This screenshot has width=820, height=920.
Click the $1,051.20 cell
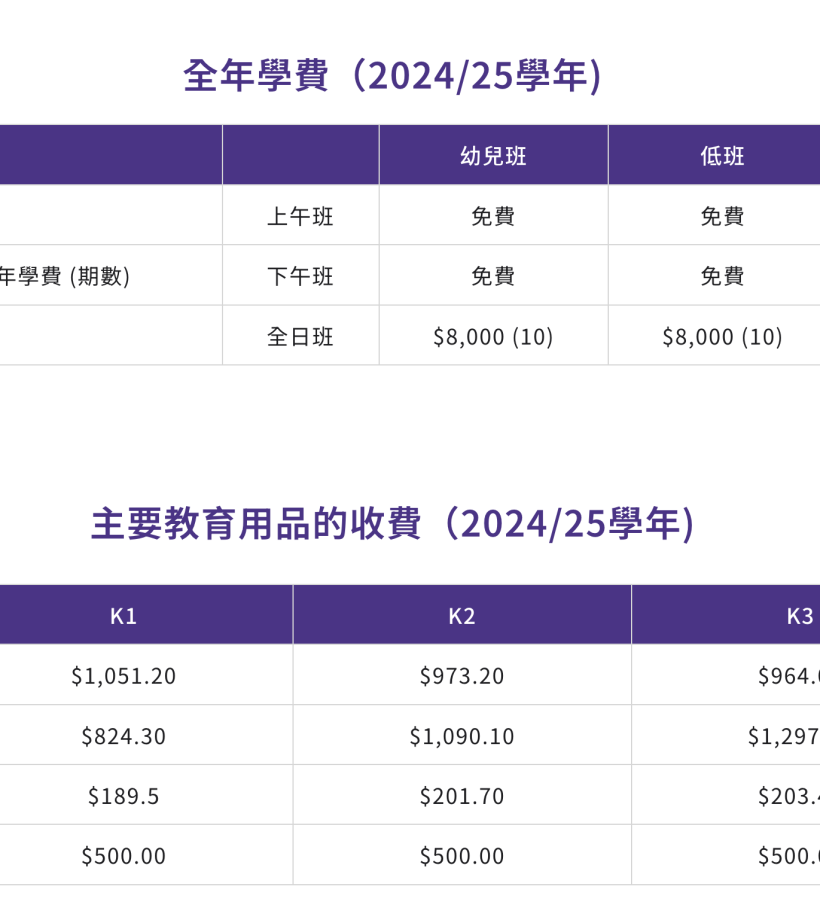click(x=123, y=676)
